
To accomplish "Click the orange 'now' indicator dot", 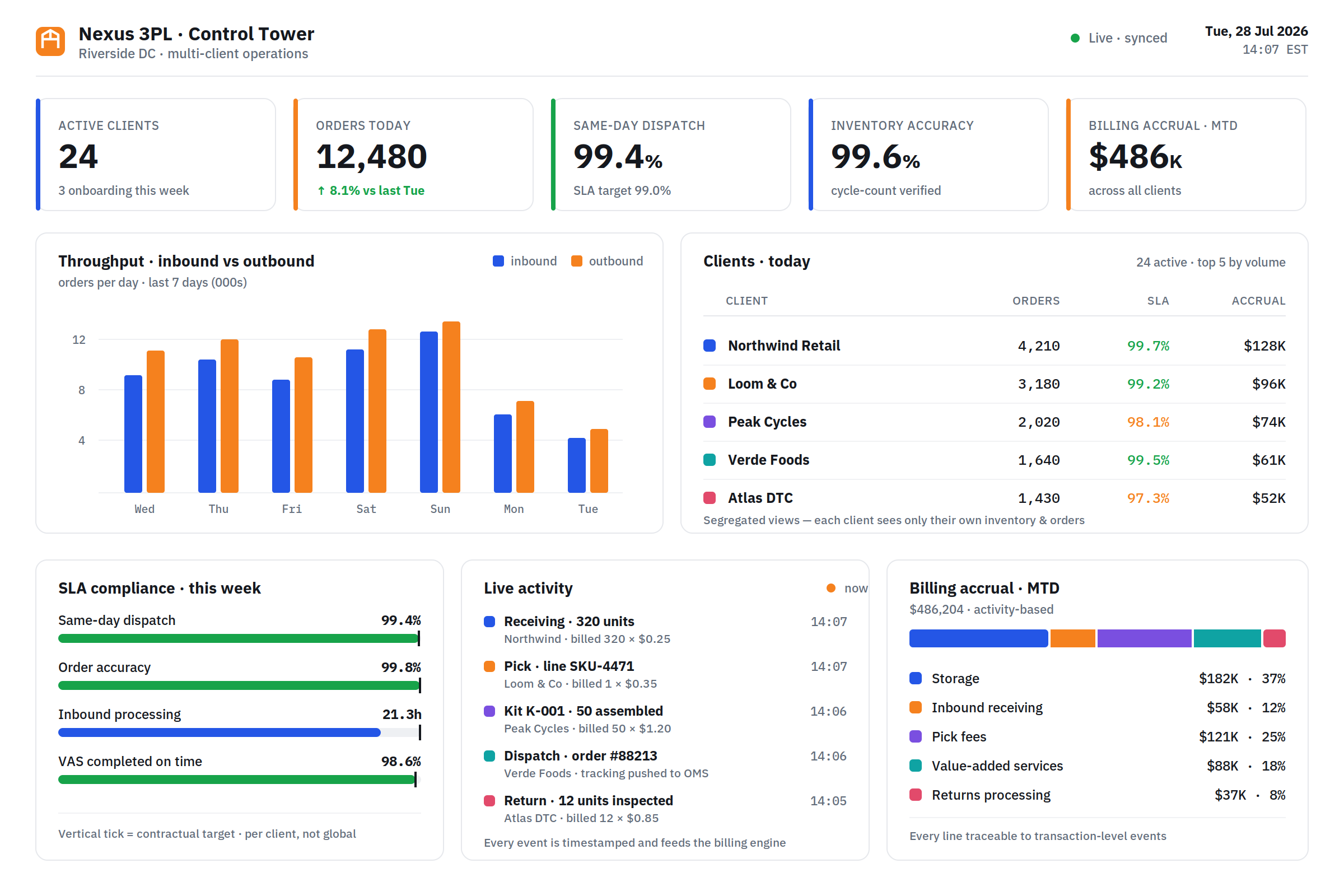I will point(831,588).
